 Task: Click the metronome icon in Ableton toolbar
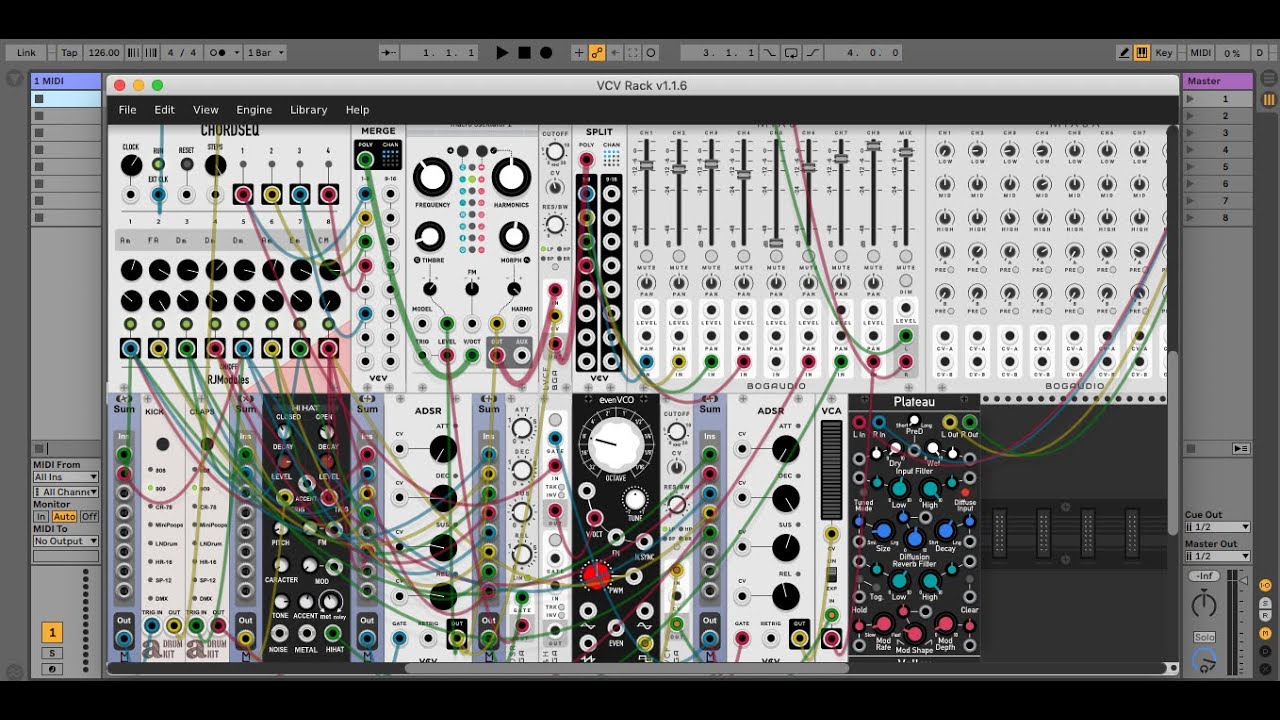tap(219, 53)
